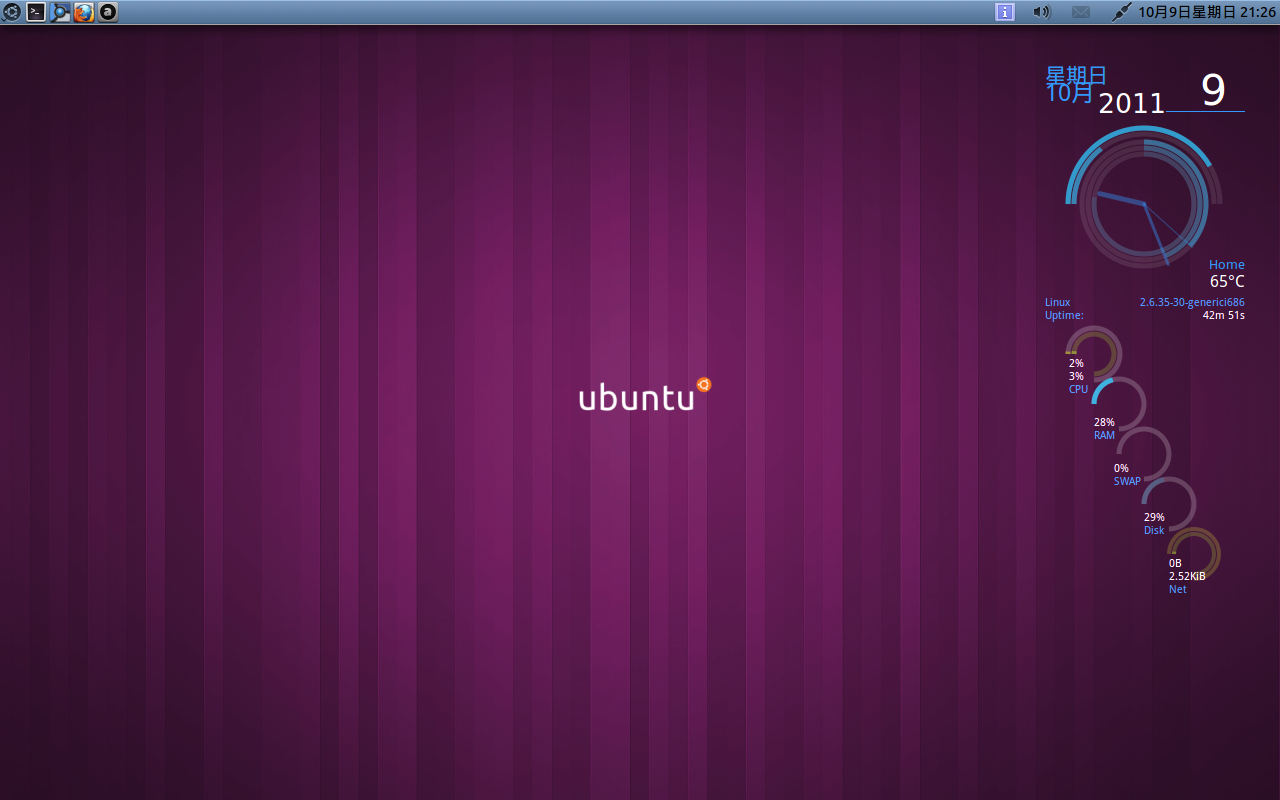1280x800 pixels.
Task: Click the Linux label
Action: 1058,302
